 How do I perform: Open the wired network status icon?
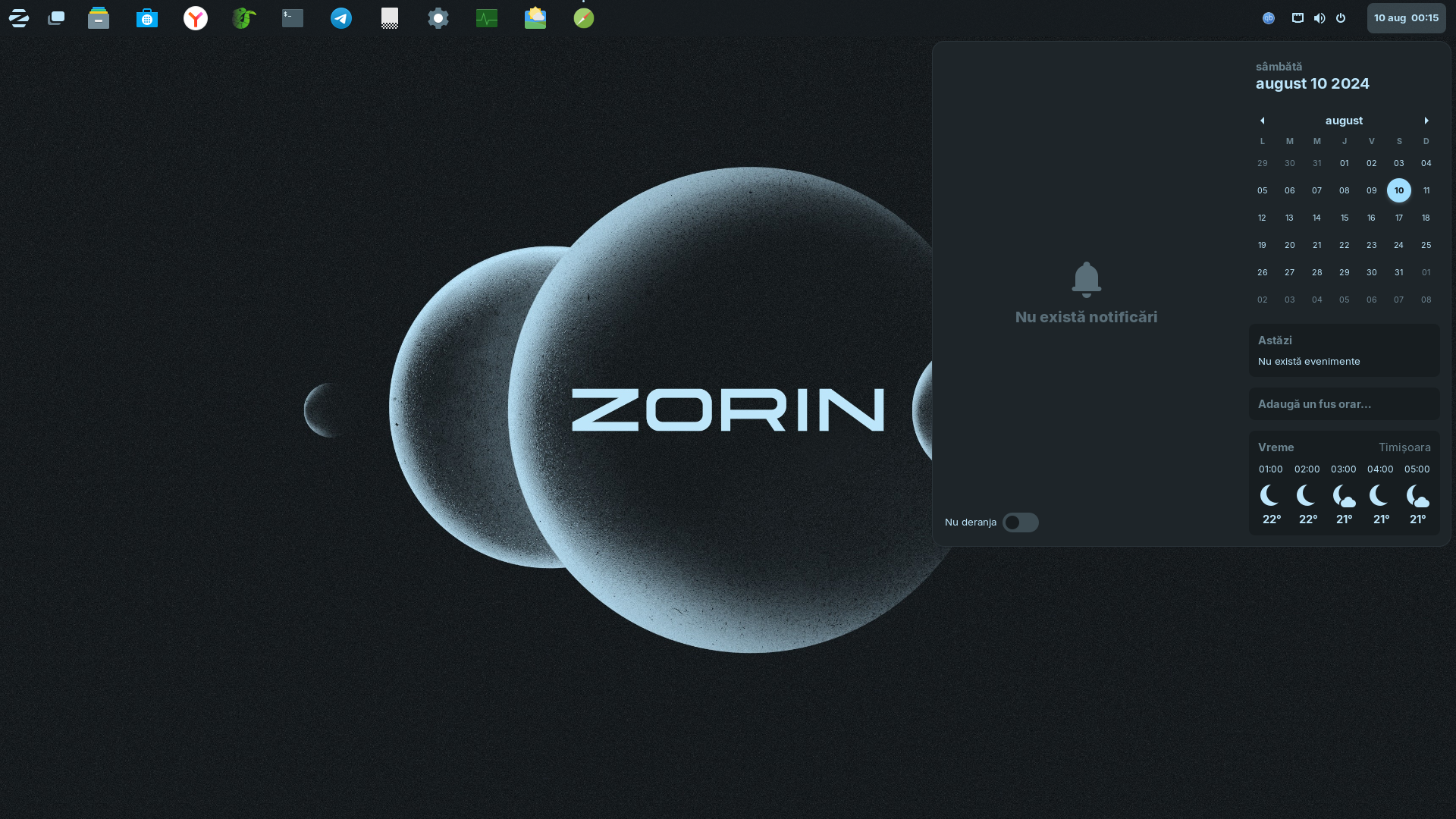1298,18
